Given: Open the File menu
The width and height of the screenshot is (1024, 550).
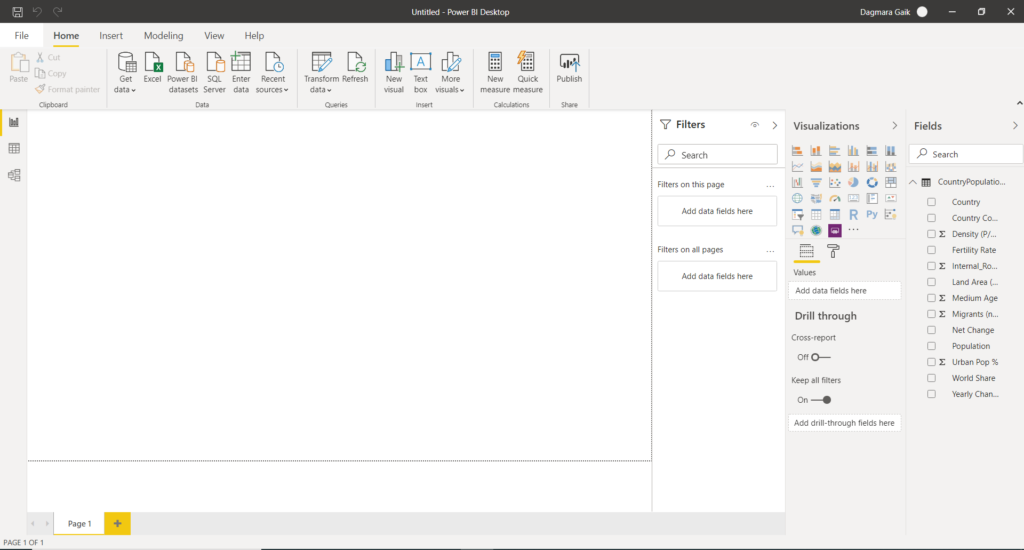Looking at the screenshot, I should [22, 35].
